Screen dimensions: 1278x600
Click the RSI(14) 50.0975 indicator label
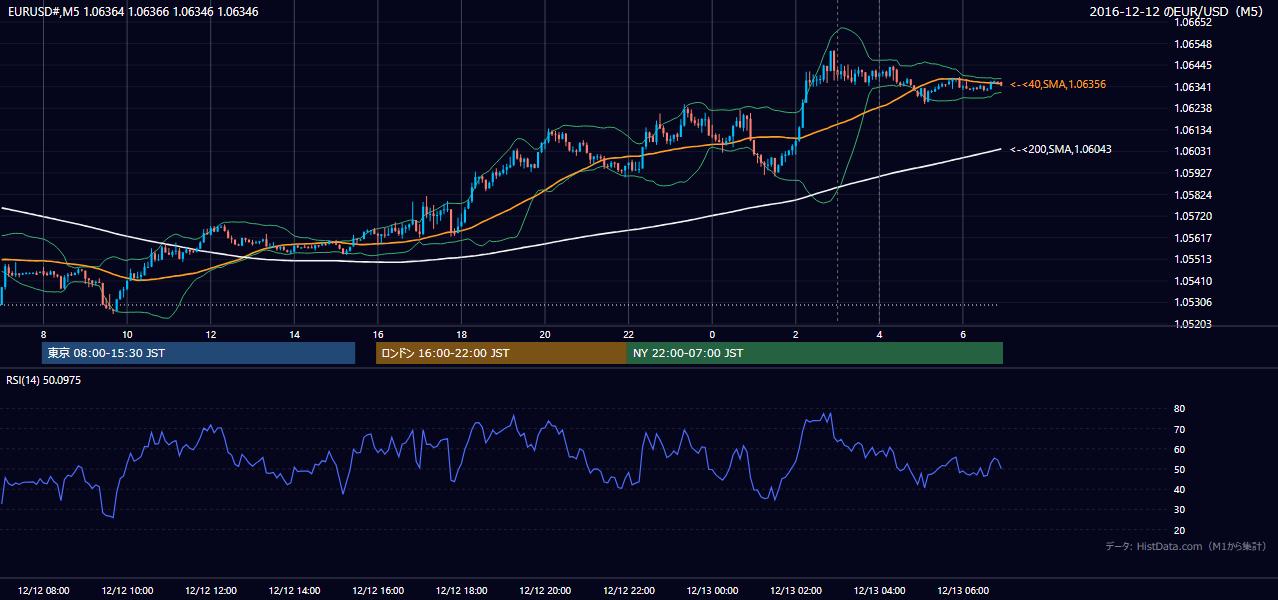click(44, 380)
